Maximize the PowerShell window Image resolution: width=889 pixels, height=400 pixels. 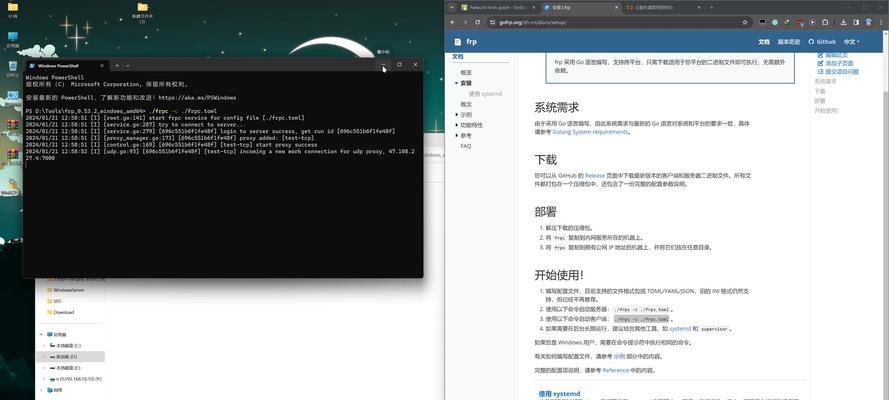click(399, 65)
